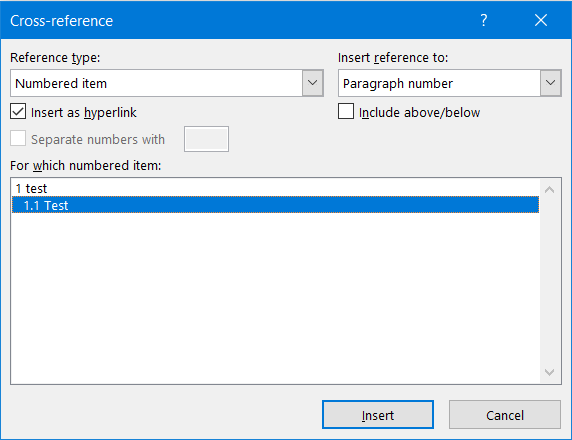This screenshot has height=440, width=572.
Task: Open the Reference type dropdown
Action: [x=313, y=83]
